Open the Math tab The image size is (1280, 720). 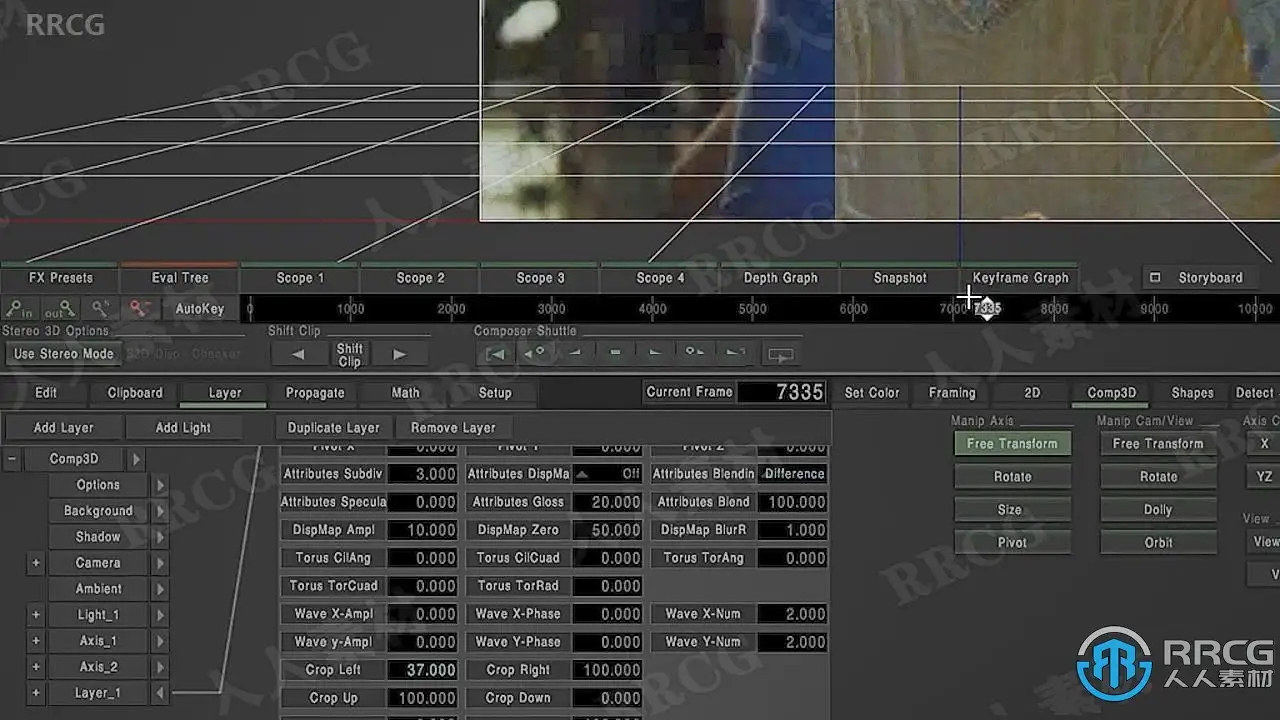click(x=405, y=393)
